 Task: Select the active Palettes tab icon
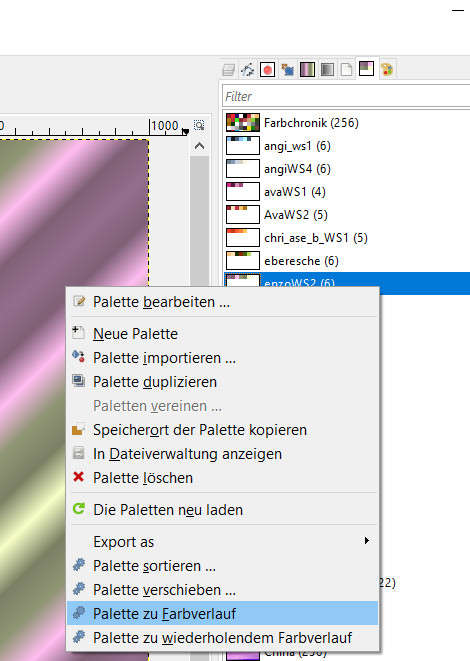(x=366, y=68)
